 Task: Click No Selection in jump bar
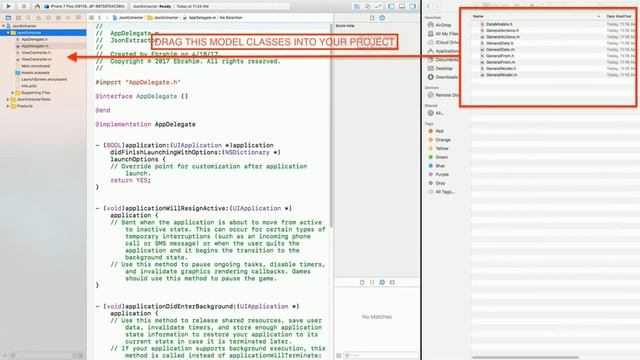click(231, 18)
